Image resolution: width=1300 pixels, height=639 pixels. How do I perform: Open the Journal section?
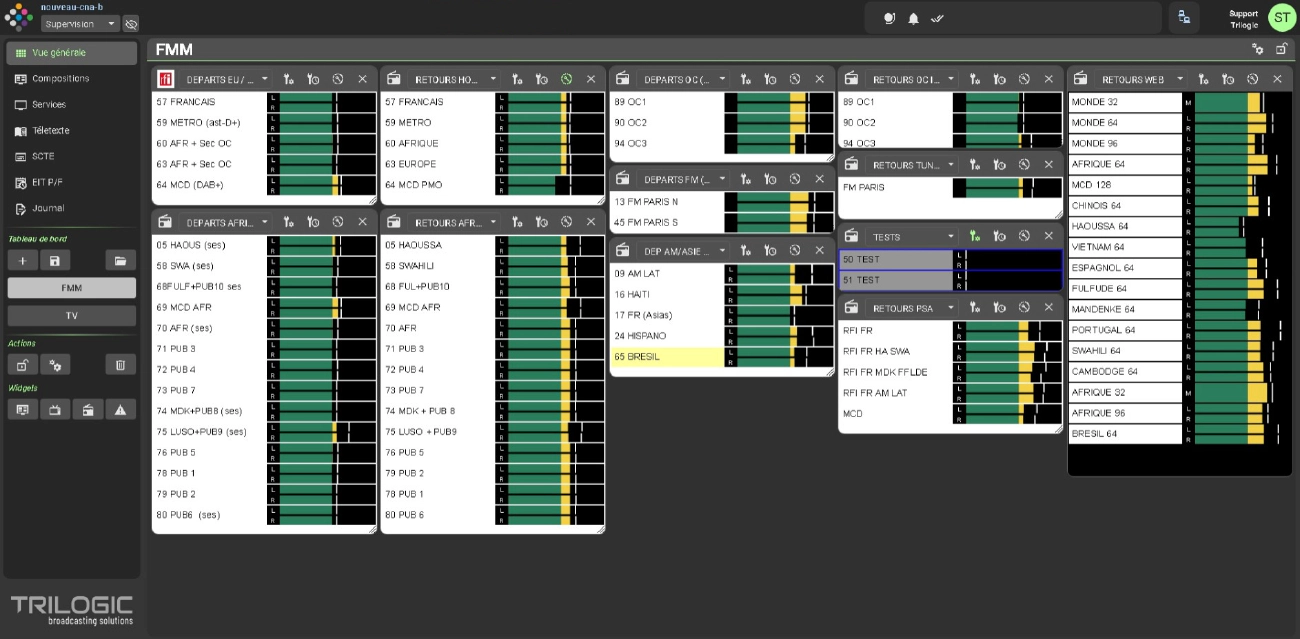point(72,209)
